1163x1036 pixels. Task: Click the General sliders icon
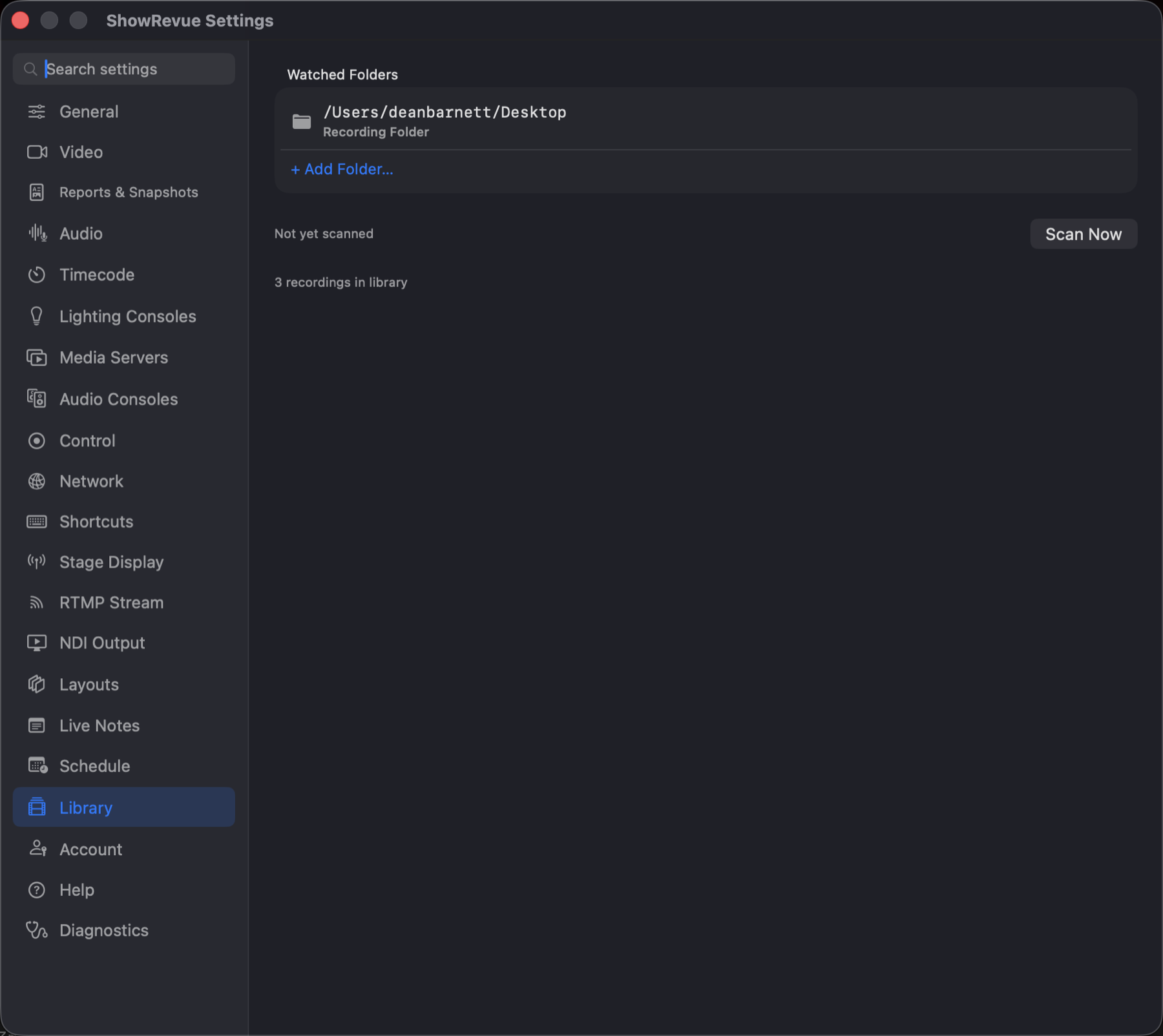37,112
